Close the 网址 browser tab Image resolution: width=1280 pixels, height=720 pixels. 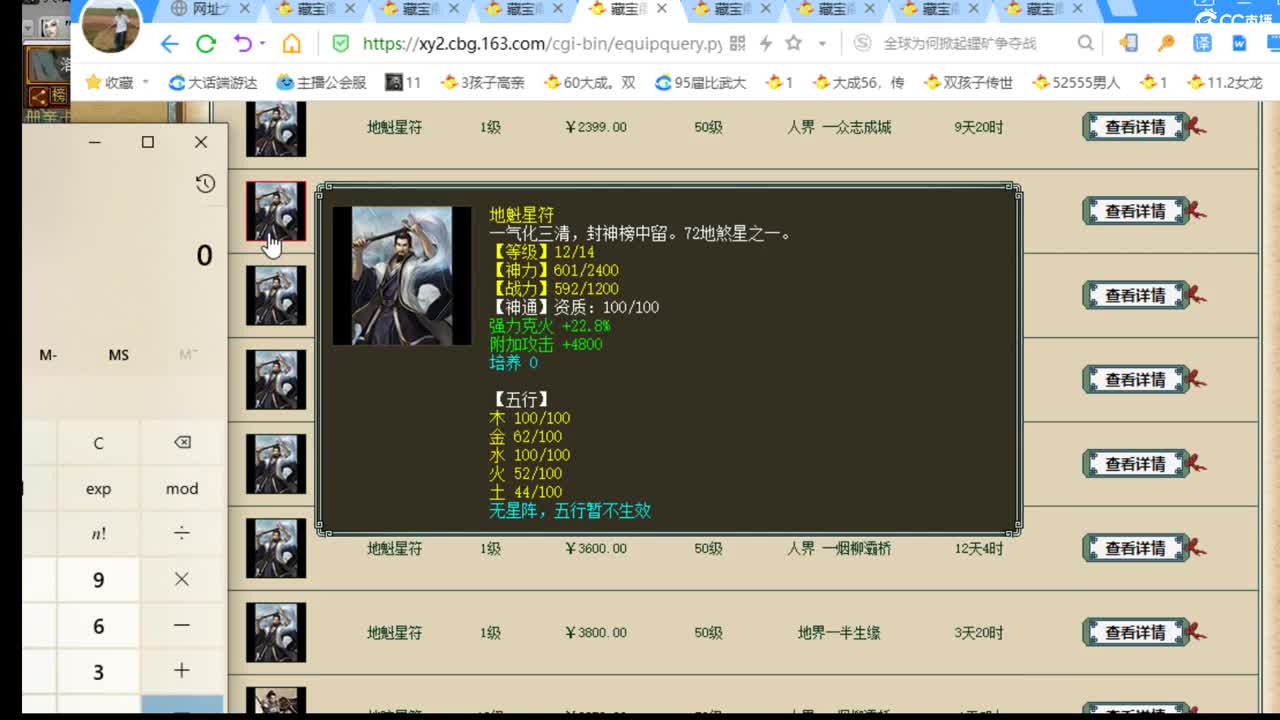tap(244, 9)
